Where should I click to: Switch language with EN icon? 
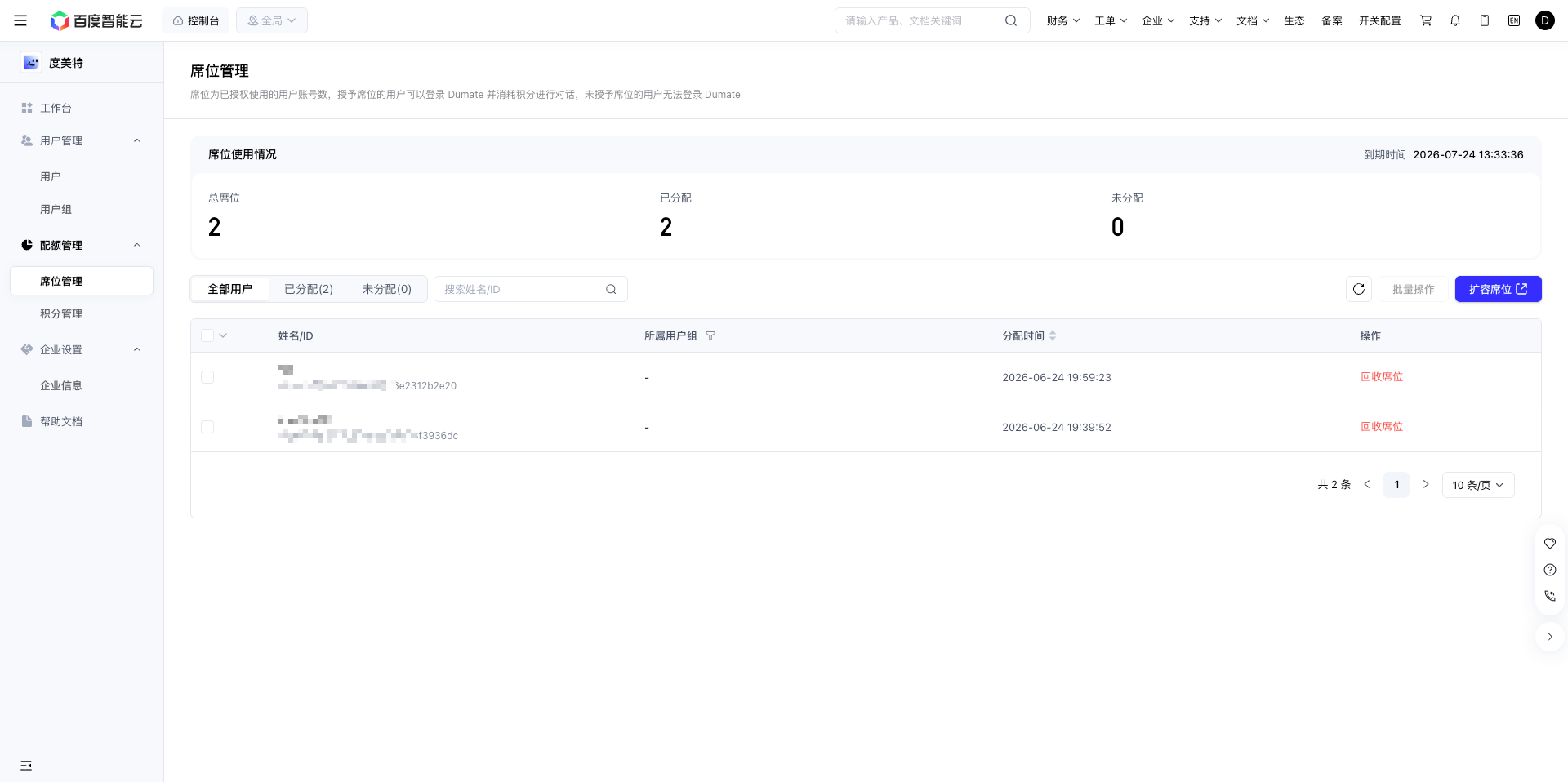pos(1514,20)
